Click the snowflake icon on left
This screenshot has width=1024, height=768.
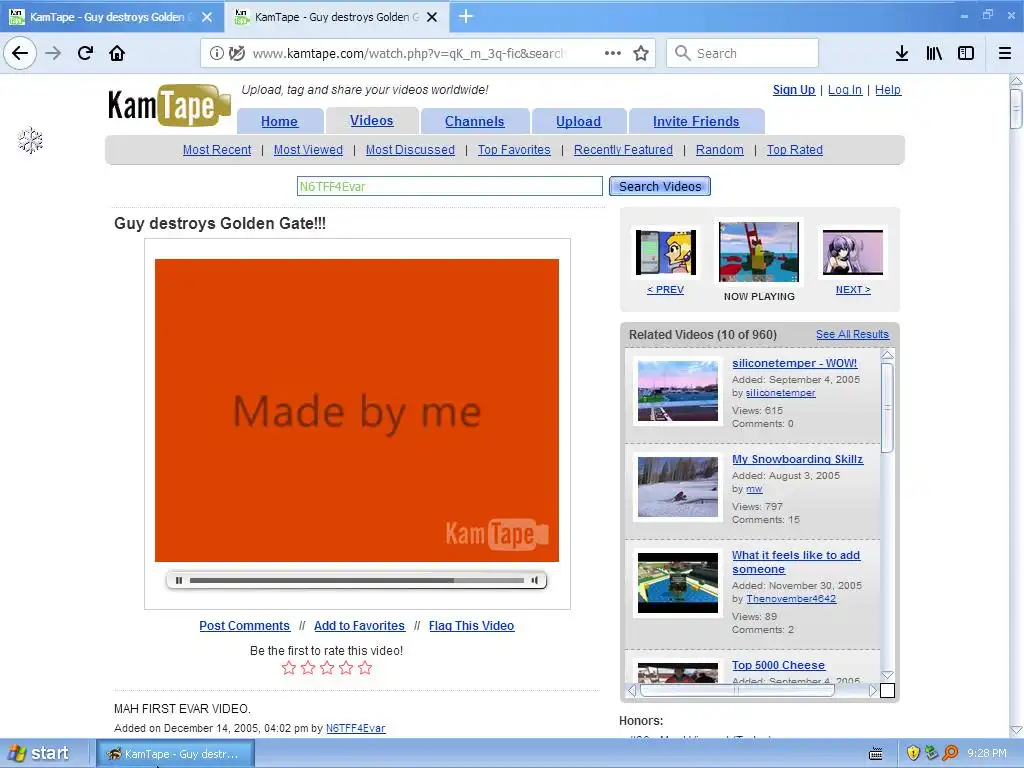[x=30, y=140]
